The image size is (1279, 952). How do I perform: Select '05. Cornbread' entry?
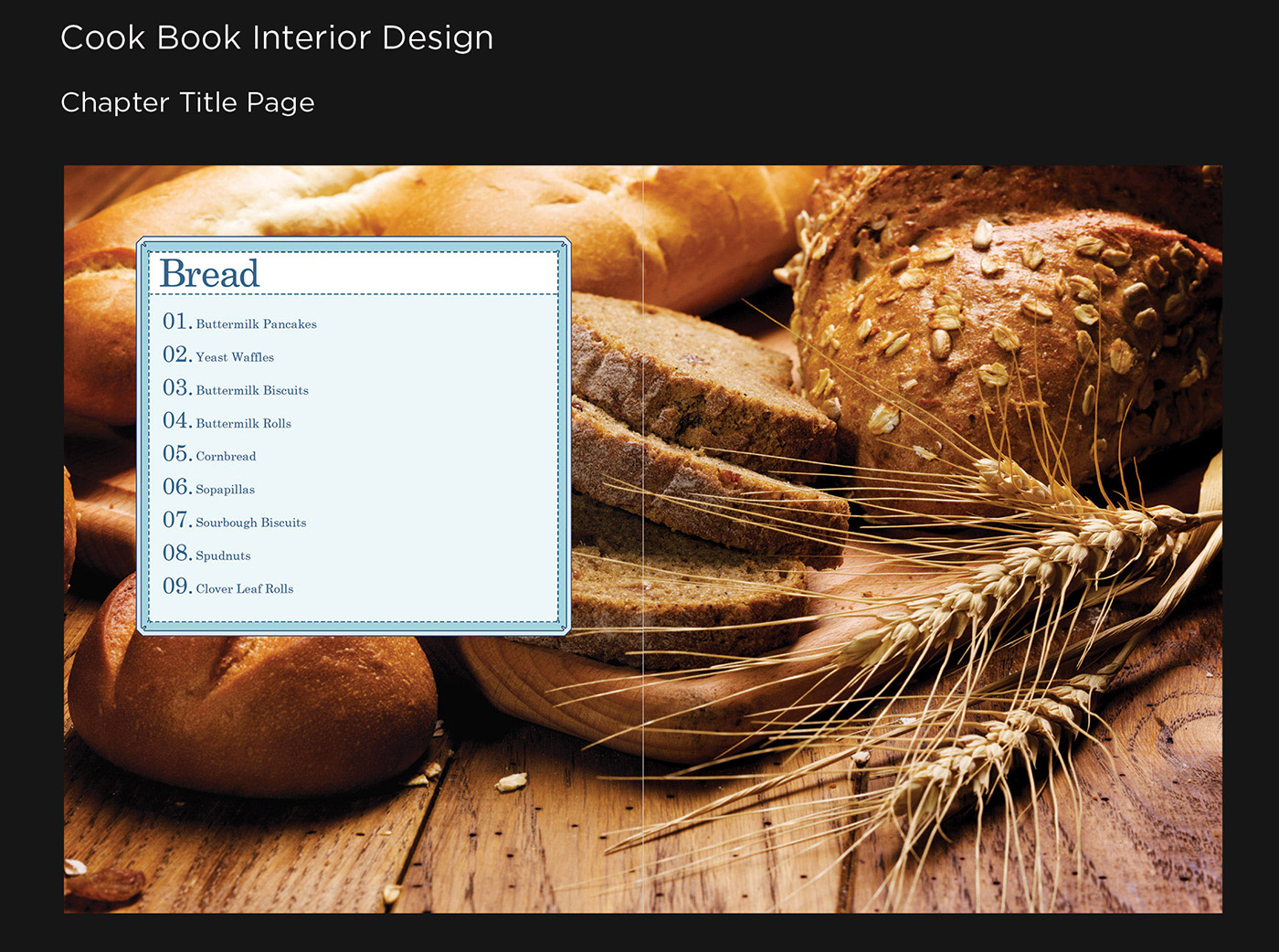coord(209,453)
